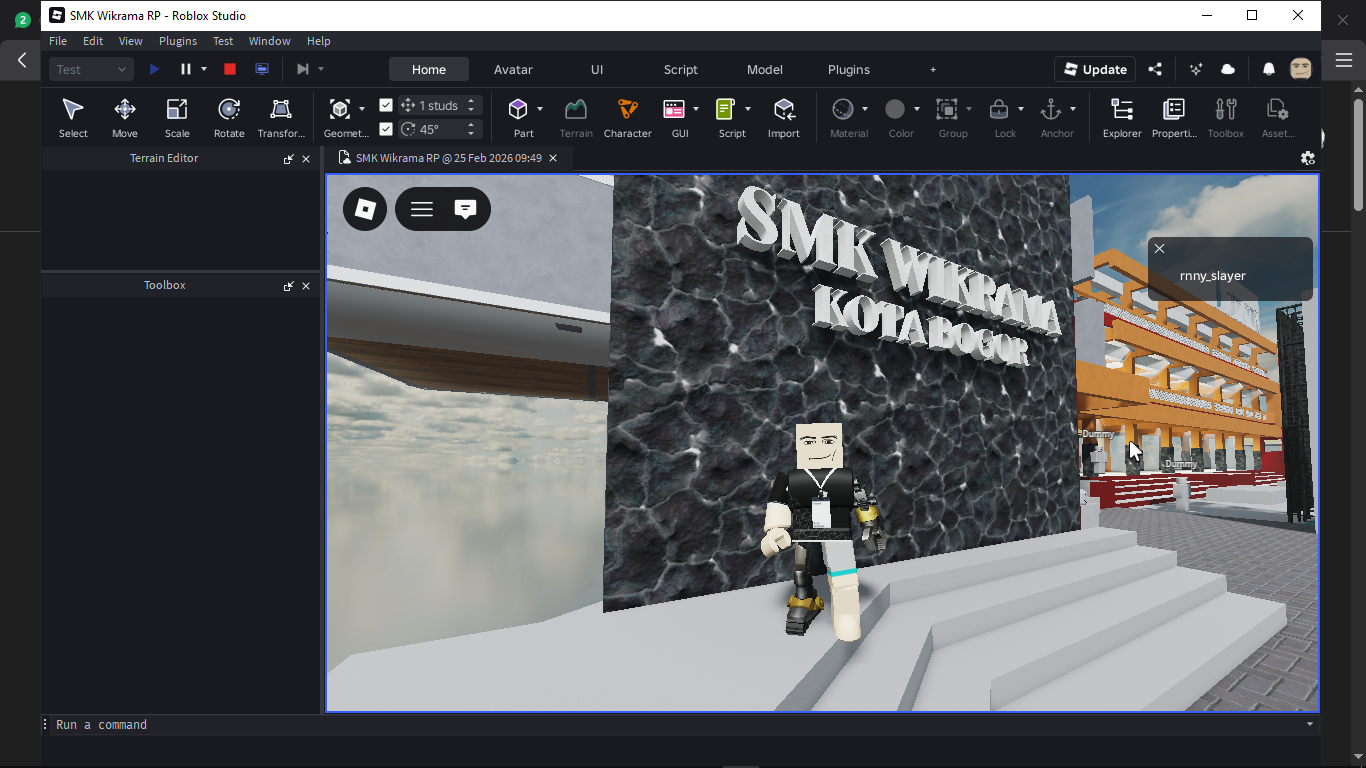Open the notifications bell
Image resolution: width=1366 pixels, height=768 pixels.
point(1268,69)
